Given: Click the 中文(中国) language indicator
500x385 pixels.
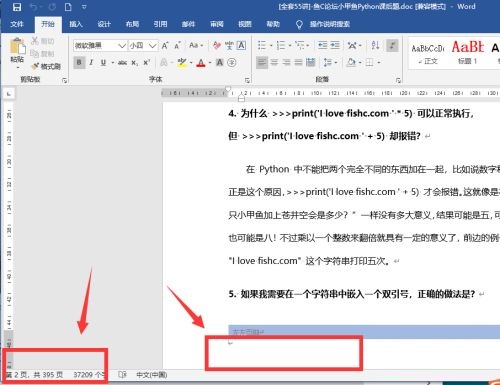Looking at the screenshot, I should click(x=152, y=375).
